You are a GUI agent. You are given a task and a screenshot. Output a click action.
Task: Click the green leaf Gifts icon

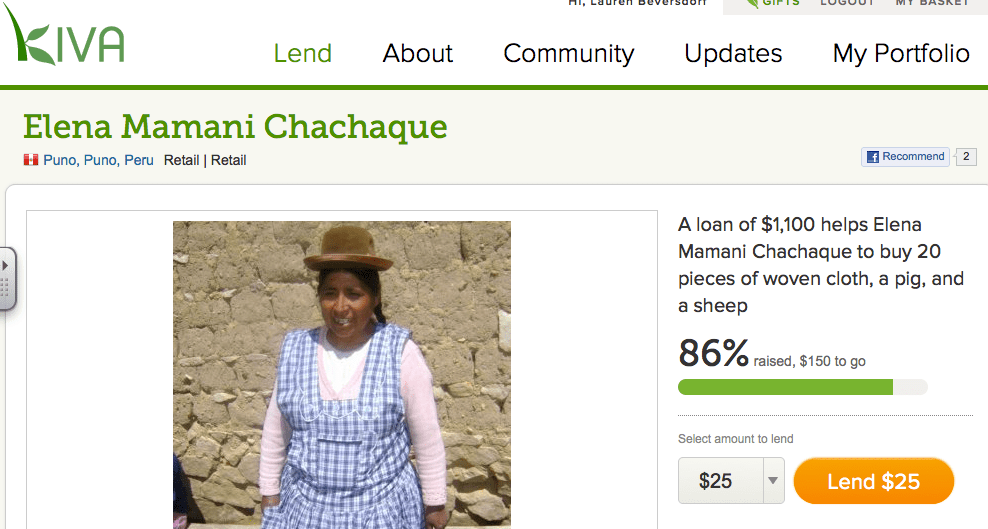coord(752,3)
